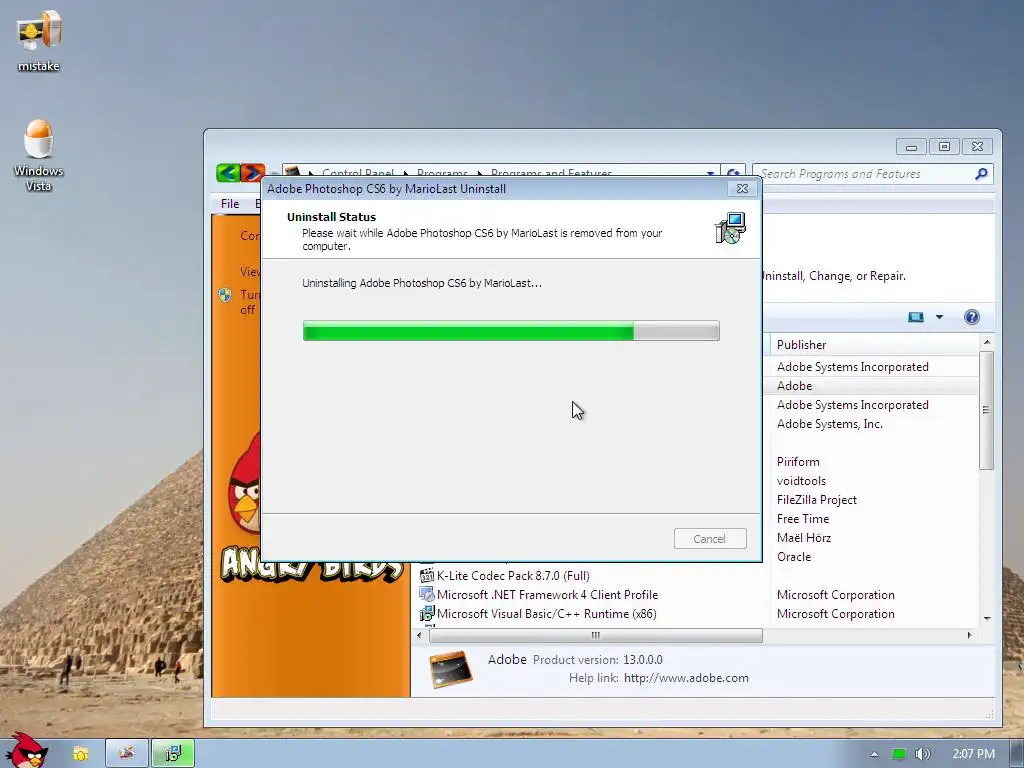Switch to the Control Panel taskbar button
The image size is (1024, 768).
127,754
